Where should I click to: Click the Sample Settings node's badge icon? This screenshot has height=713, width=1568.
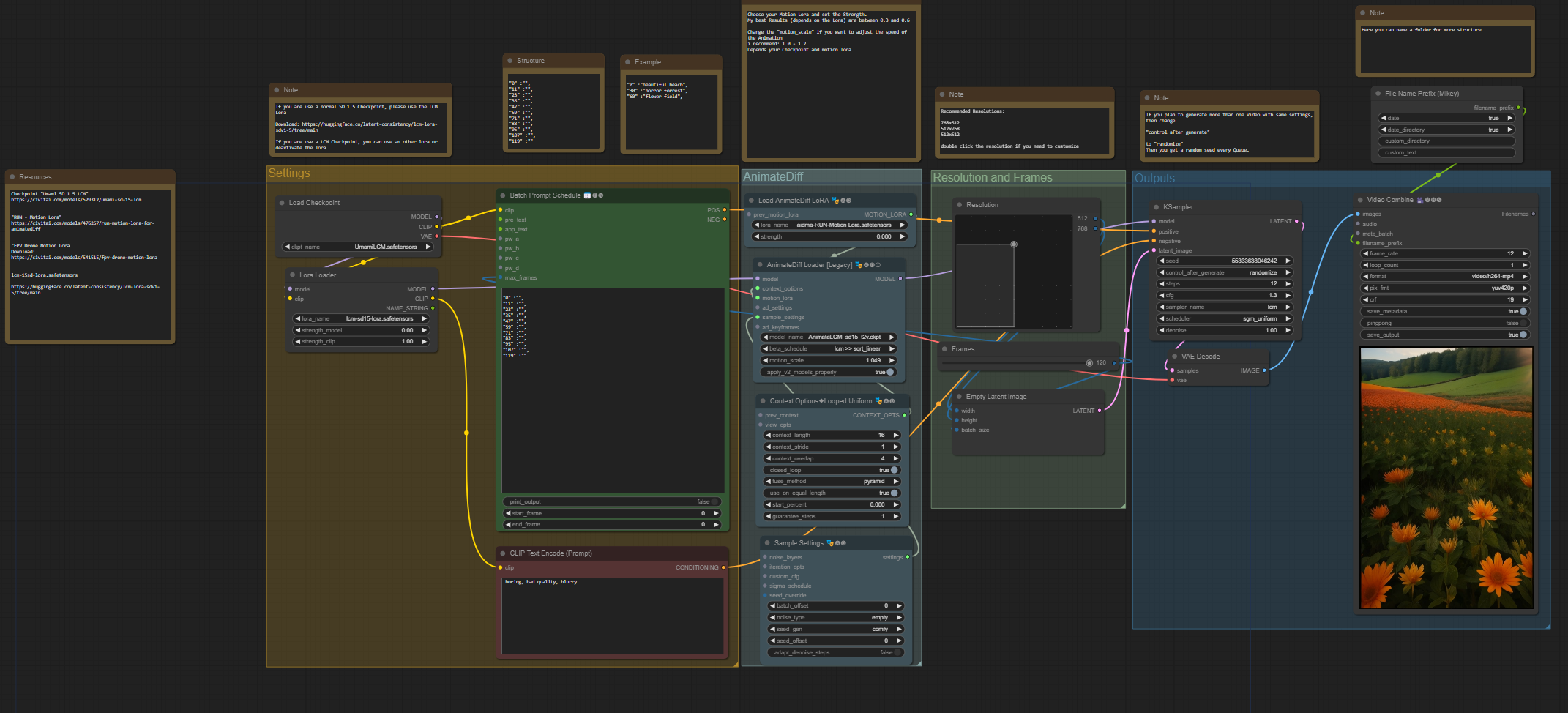(829, 543)
